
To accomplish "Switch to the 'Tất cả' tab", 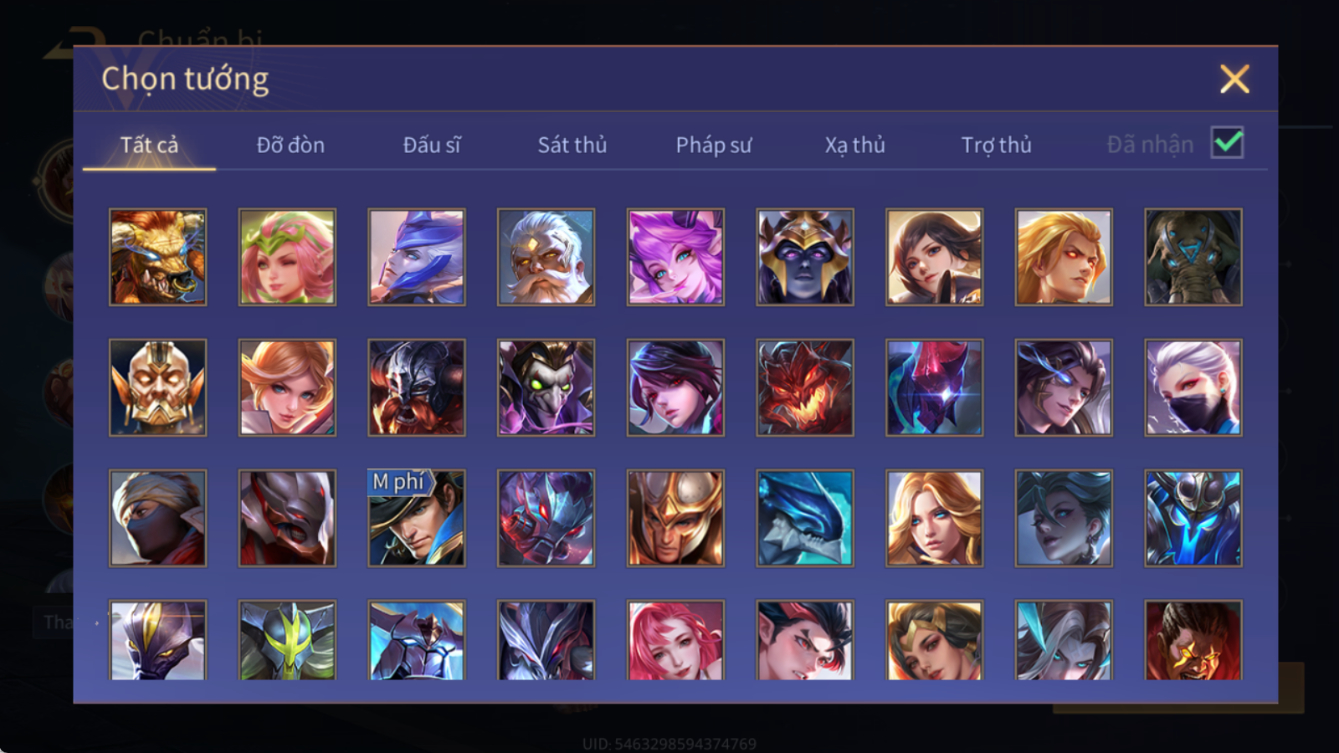I will 149,145.
